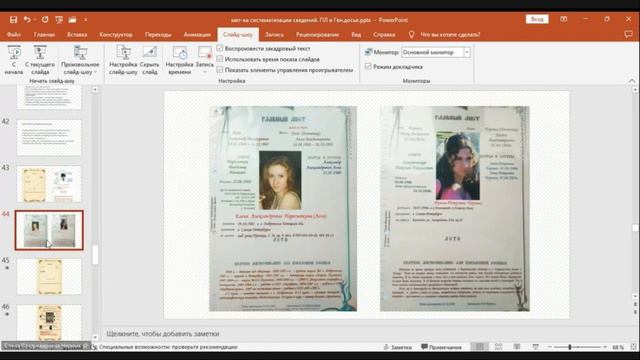Open the Монитор combo box dropdown
The width and height of the screenshot is (640, 360).
[x=467, y=52]
